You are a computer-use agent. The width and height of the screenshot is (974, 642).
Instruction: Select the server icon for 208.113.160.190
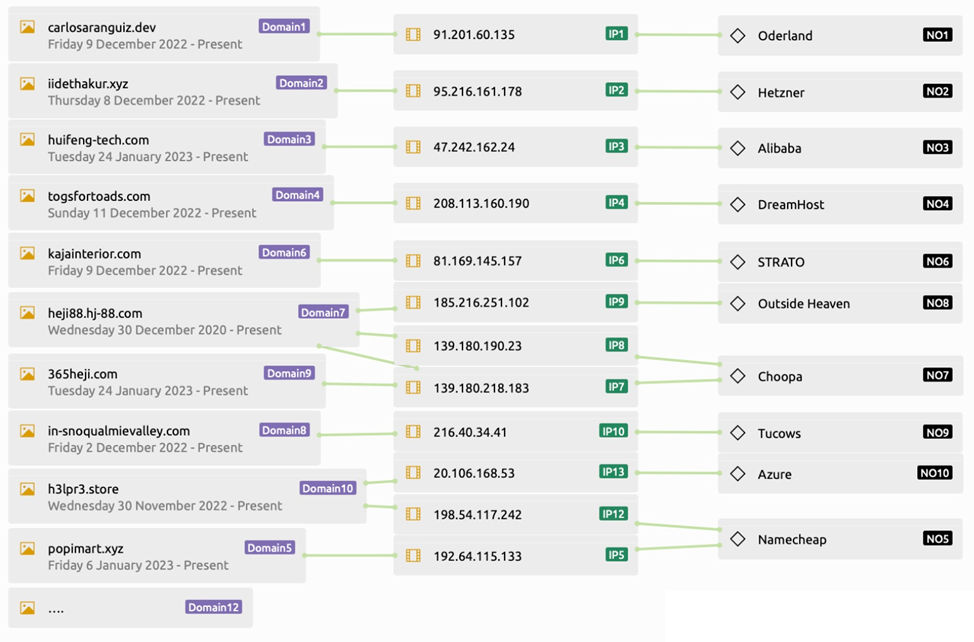(x=413, y=203)
